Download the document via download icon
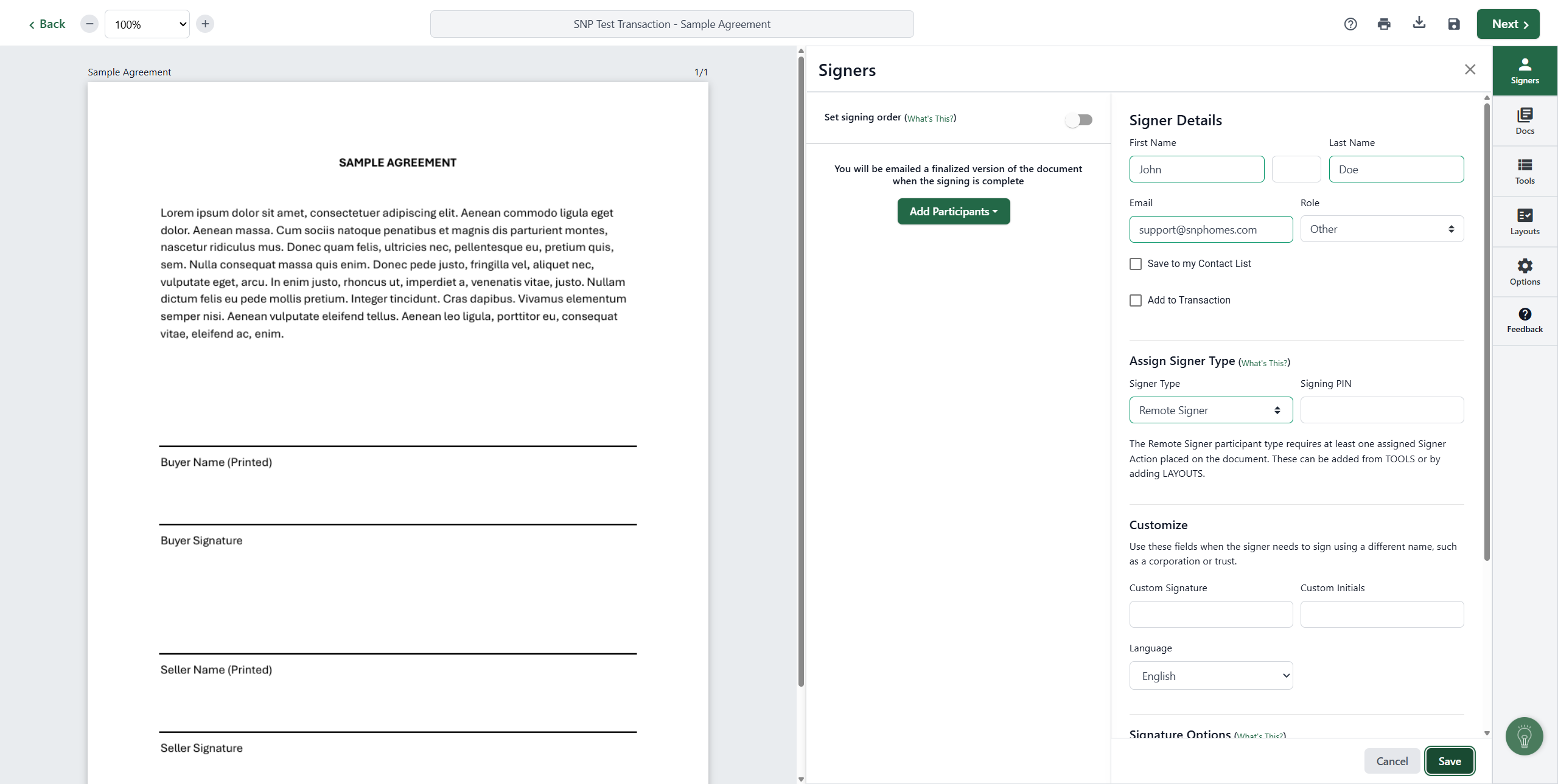Viewport: 1558px width, 784px height. point(1419,23)
